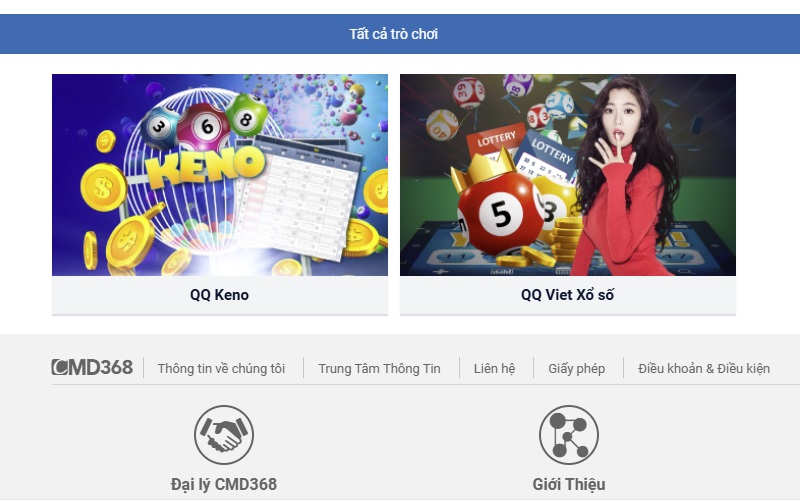The width and height of the screenshot is (800, 500).
Task: Click the network share Giới Thiệu icon
Action: pos(569,435)
